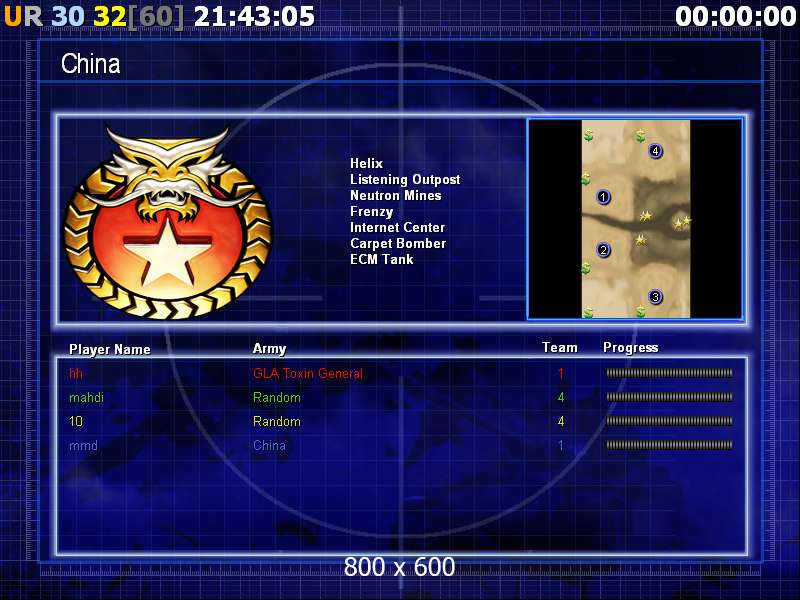Image resolution: width=800 pixels, height=600 pixels.
Task: Click Listening Outpost in unit list
Action: (405, 180)
